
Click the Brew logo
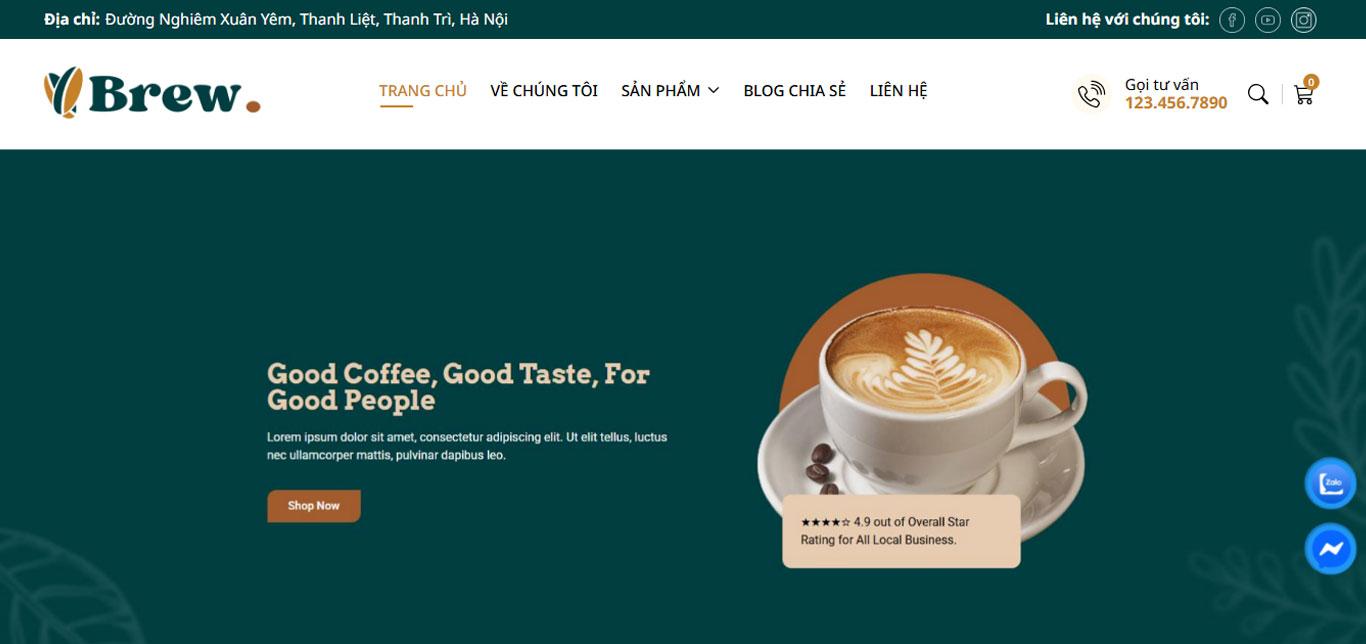[x=152, y=93]
